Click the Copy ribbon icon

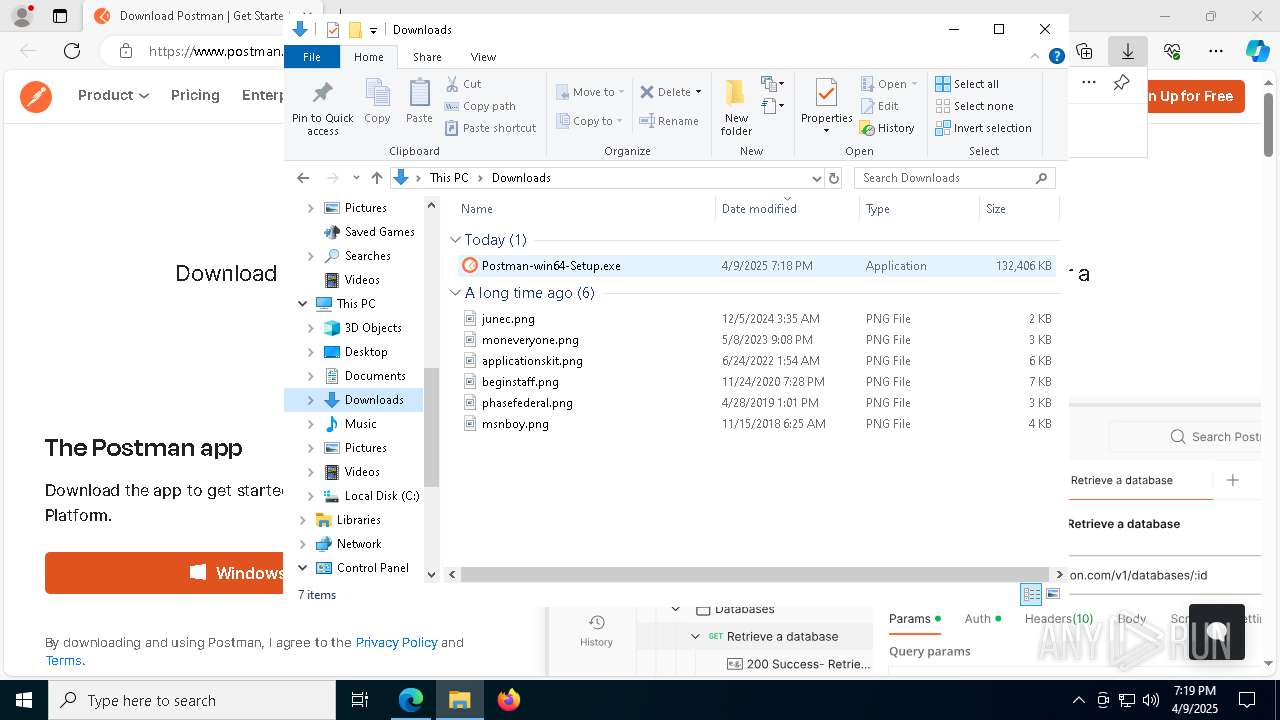pos(377,102)
